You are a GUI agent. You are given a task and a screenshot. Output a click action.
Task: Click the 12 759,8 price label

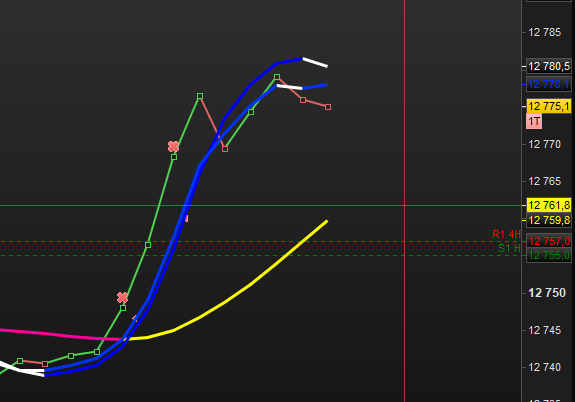tap(549, 220)
